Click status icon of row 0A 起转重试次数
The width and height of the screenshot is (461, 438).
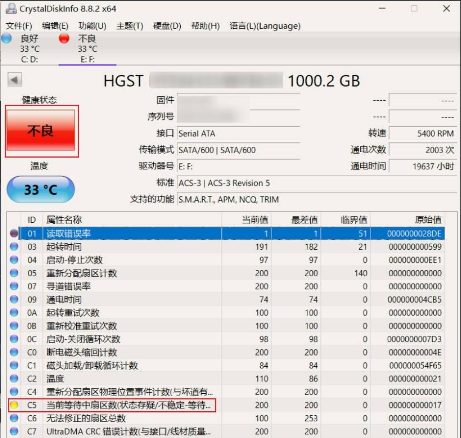(x=14, y=313)
